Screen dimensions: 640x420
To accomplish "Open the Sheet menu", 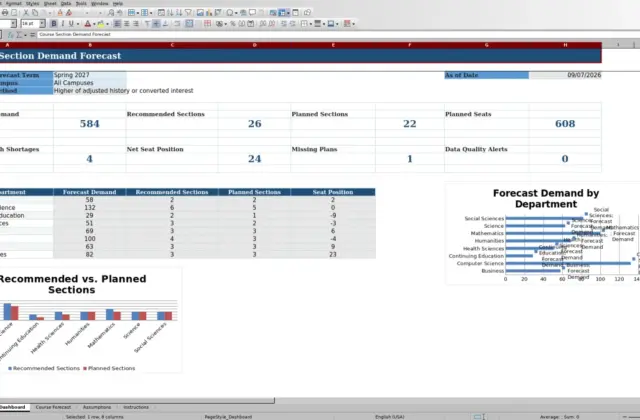I will 50,3.
